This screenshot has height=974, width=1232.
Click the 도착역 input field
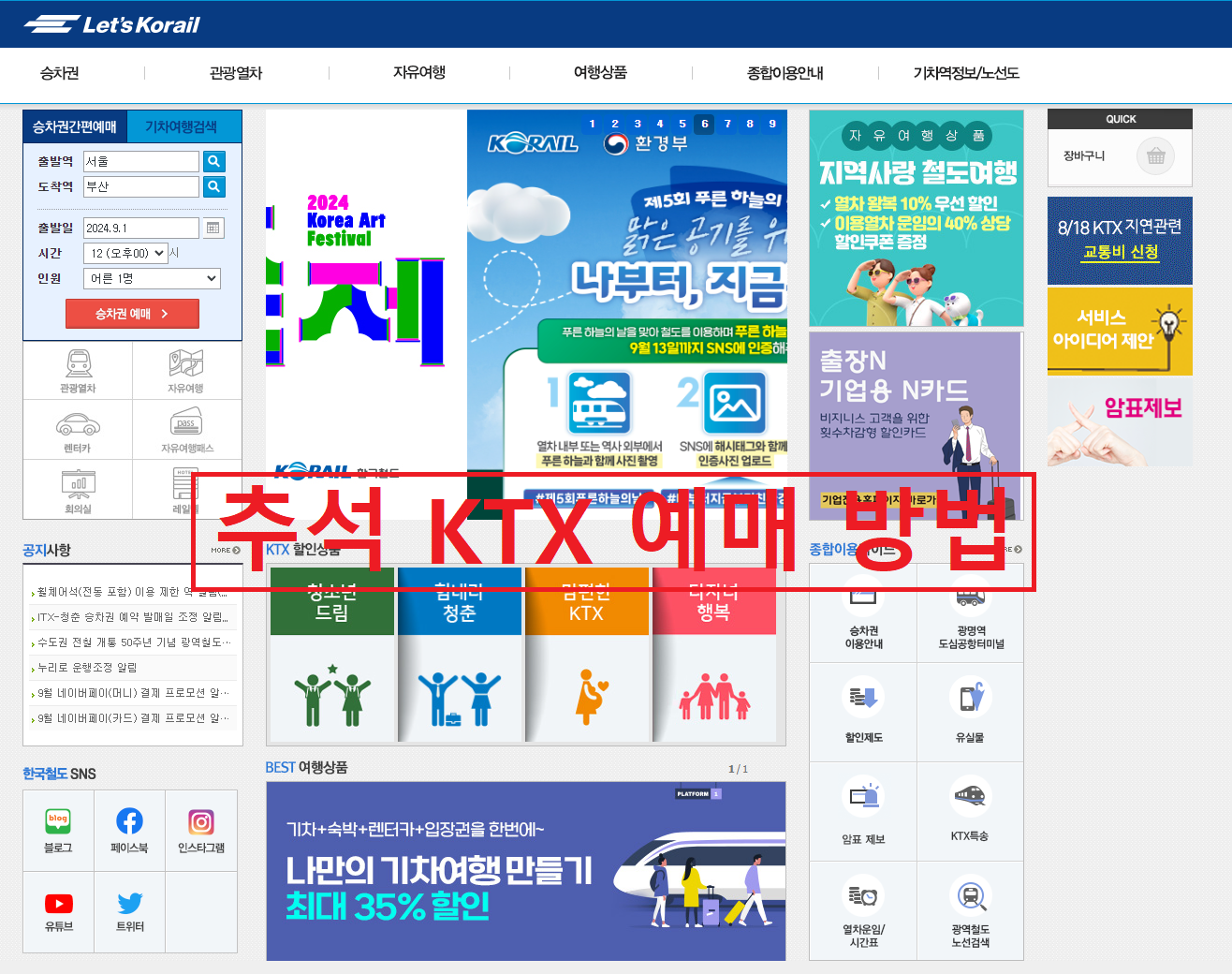[x=141, y=186]
